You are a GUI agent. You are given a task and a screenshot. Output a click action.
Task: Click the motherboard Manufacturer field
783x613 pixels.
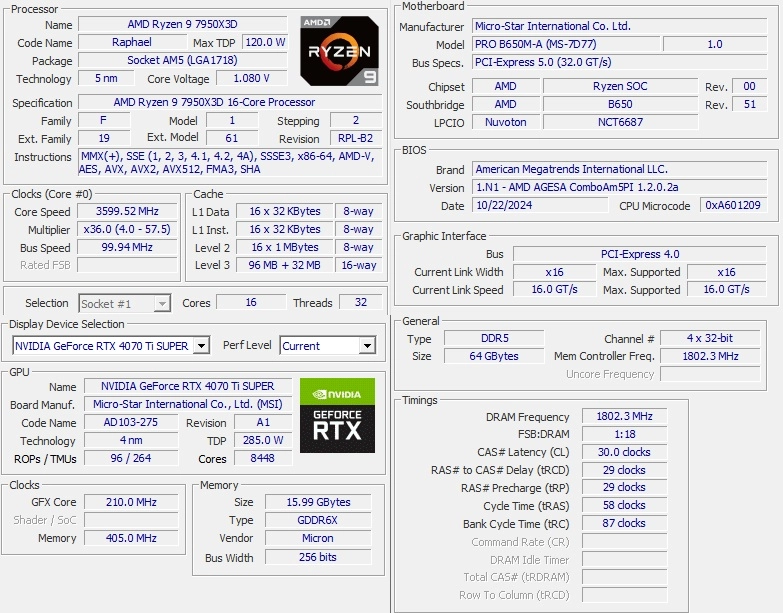pyautogui.click(x=620, y=26)
